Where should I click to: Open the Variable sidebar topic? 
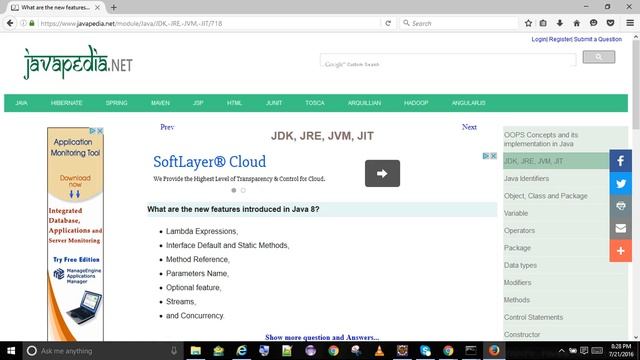(516, 213)
